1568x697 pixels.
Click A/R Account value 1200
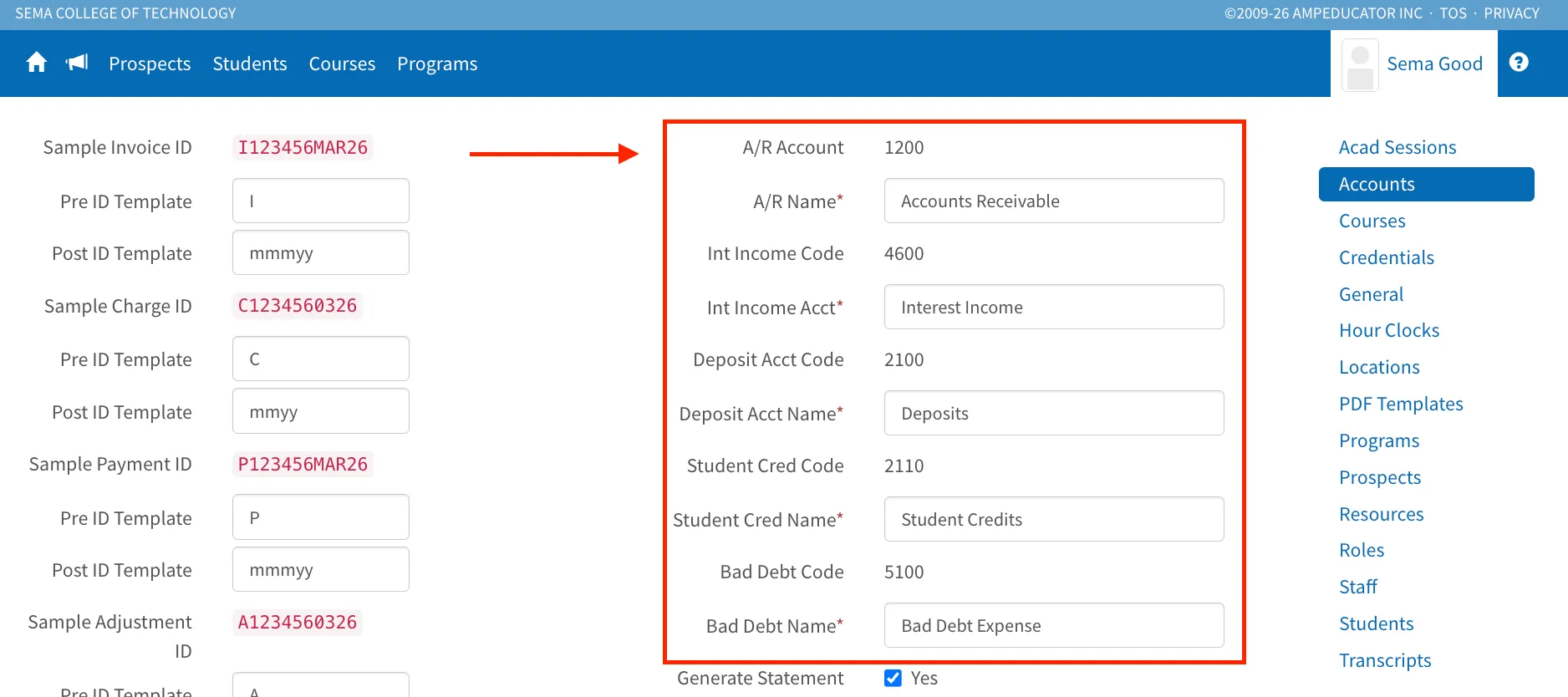904,147
